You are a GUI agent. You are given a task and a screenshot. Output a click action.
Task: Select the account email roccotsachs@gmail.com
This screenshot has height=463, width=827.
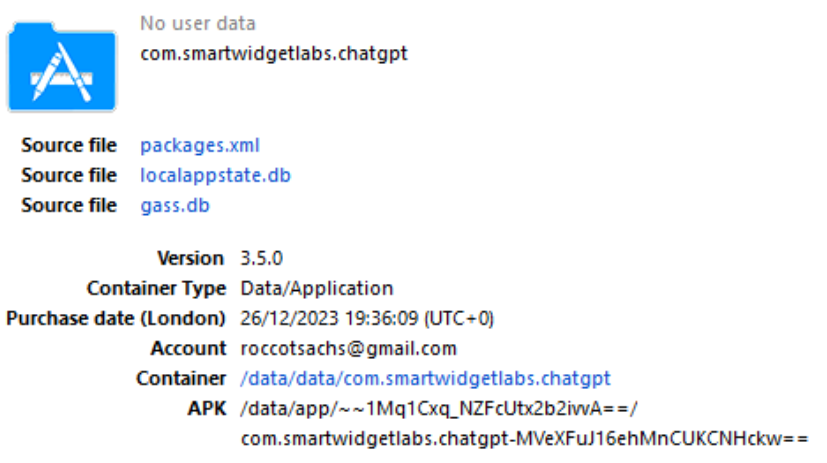[348, 349]
